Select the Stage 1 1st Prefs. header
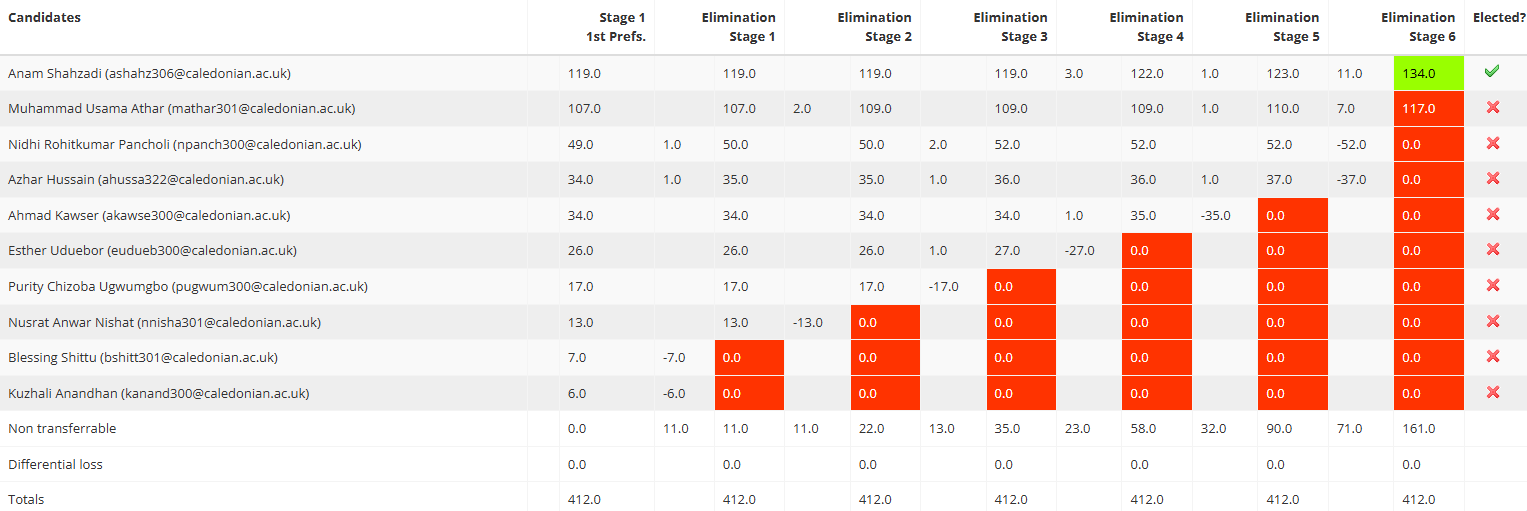This screenshot has width=1527, height=511. click(x=615, y=27)
